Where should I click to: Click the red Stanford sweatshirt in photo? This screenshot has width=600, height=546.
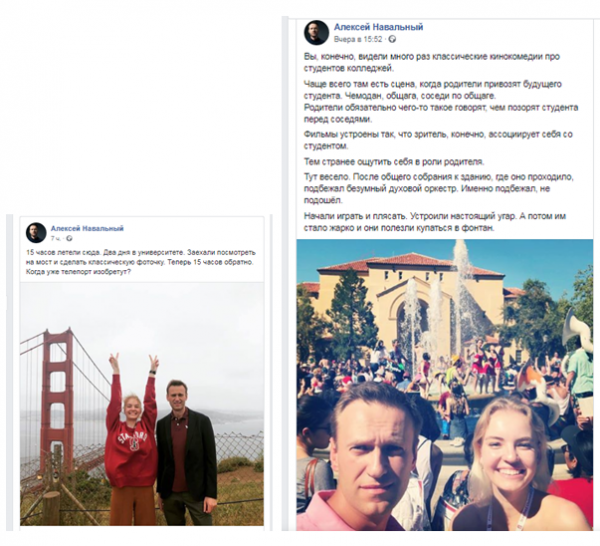click(130, 446)
